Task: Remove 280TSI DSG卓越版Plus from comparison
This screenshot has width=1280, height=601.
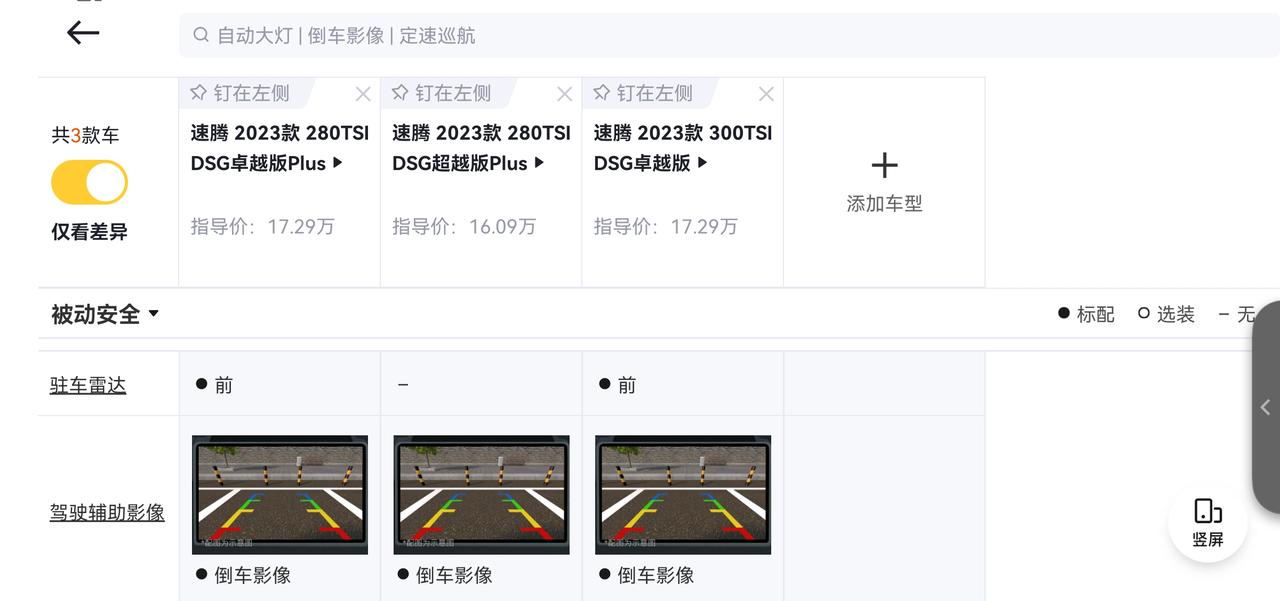Action: [x=363, y=94]
